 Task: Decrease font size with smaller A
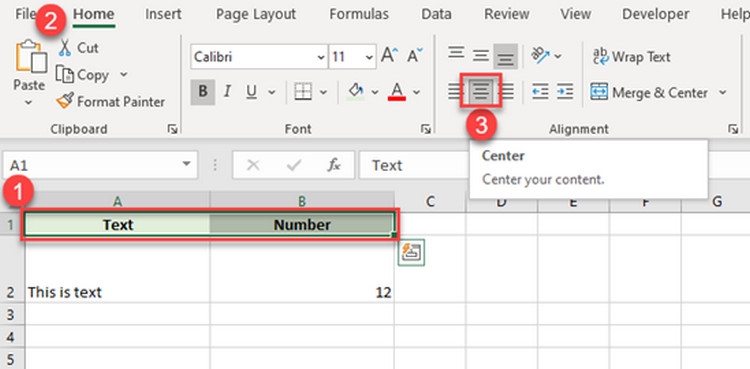click(415, 56)
